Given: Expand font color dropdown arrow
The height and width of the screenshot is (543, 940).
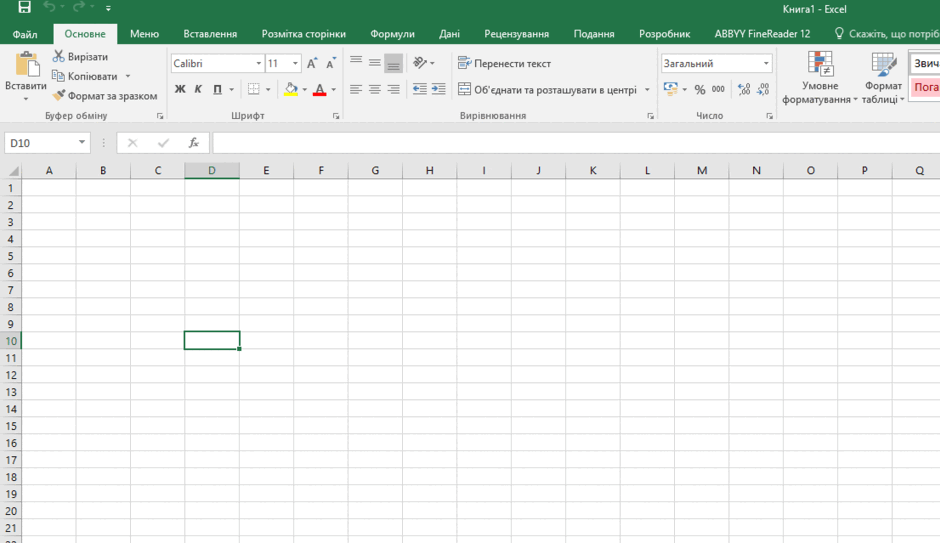Looking at the screenshot, I should (x=334, y=89).
